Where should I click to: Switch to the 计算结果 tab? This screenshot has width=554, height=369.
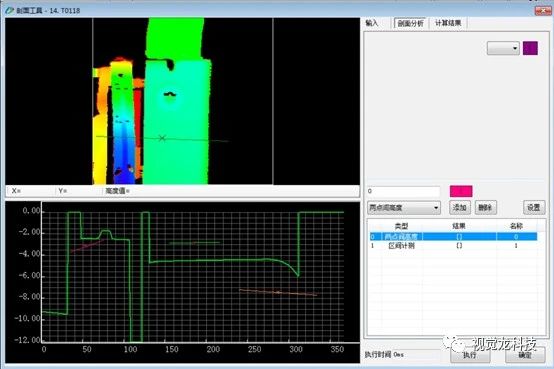448,23
